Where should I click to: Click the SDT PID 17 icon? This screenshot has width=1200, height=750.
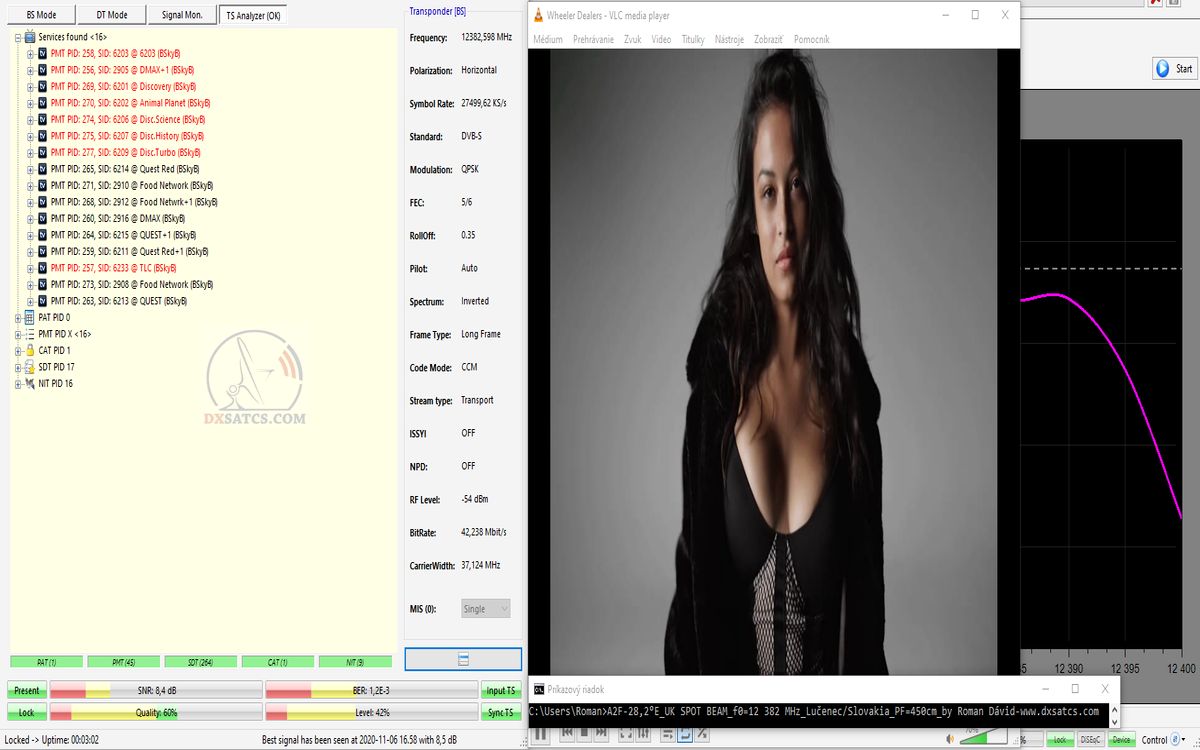pyautogui.click(x=29, y=367)
